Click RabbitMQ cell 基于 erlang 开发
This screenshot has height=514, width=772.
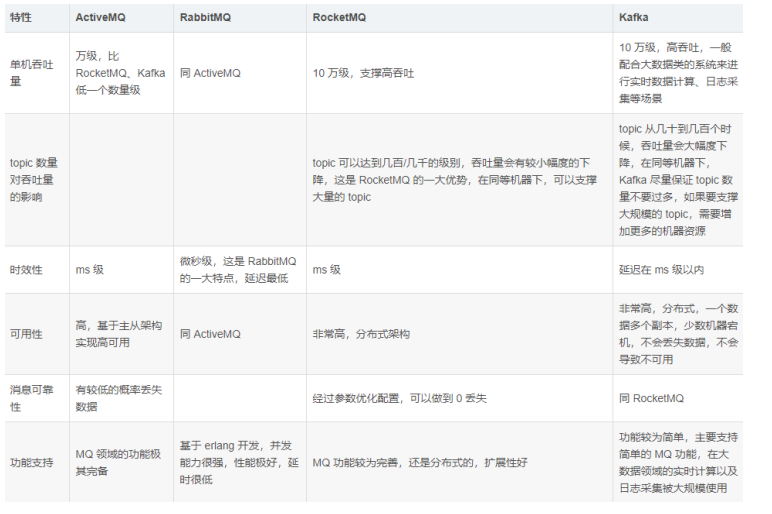click(239, 462)
